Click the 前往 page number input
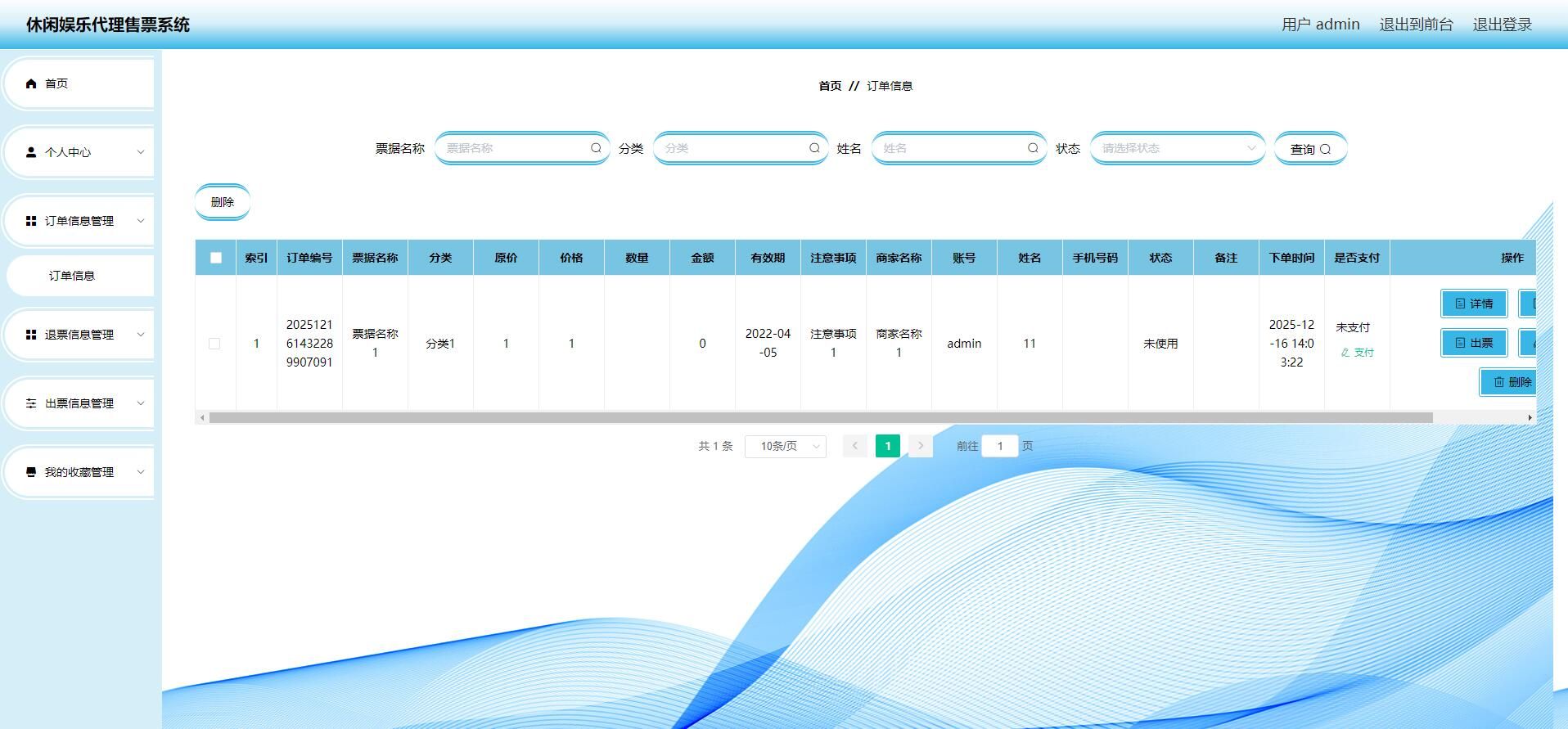This screenshot has width=1568, height=729. [999, 446]
